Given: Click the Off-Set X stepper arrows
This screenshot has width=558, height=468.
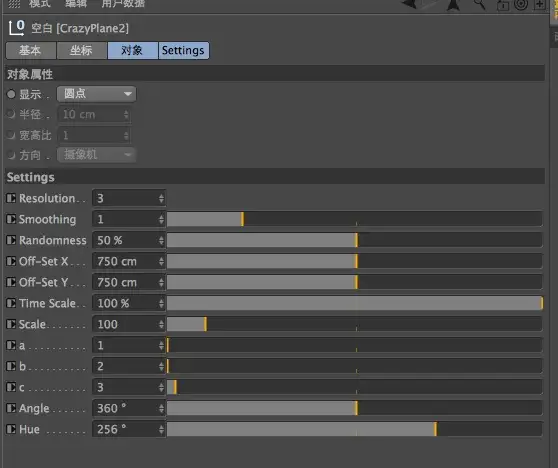Looking at the screenshot, I should pyautogui.click(x=161, y=261).
